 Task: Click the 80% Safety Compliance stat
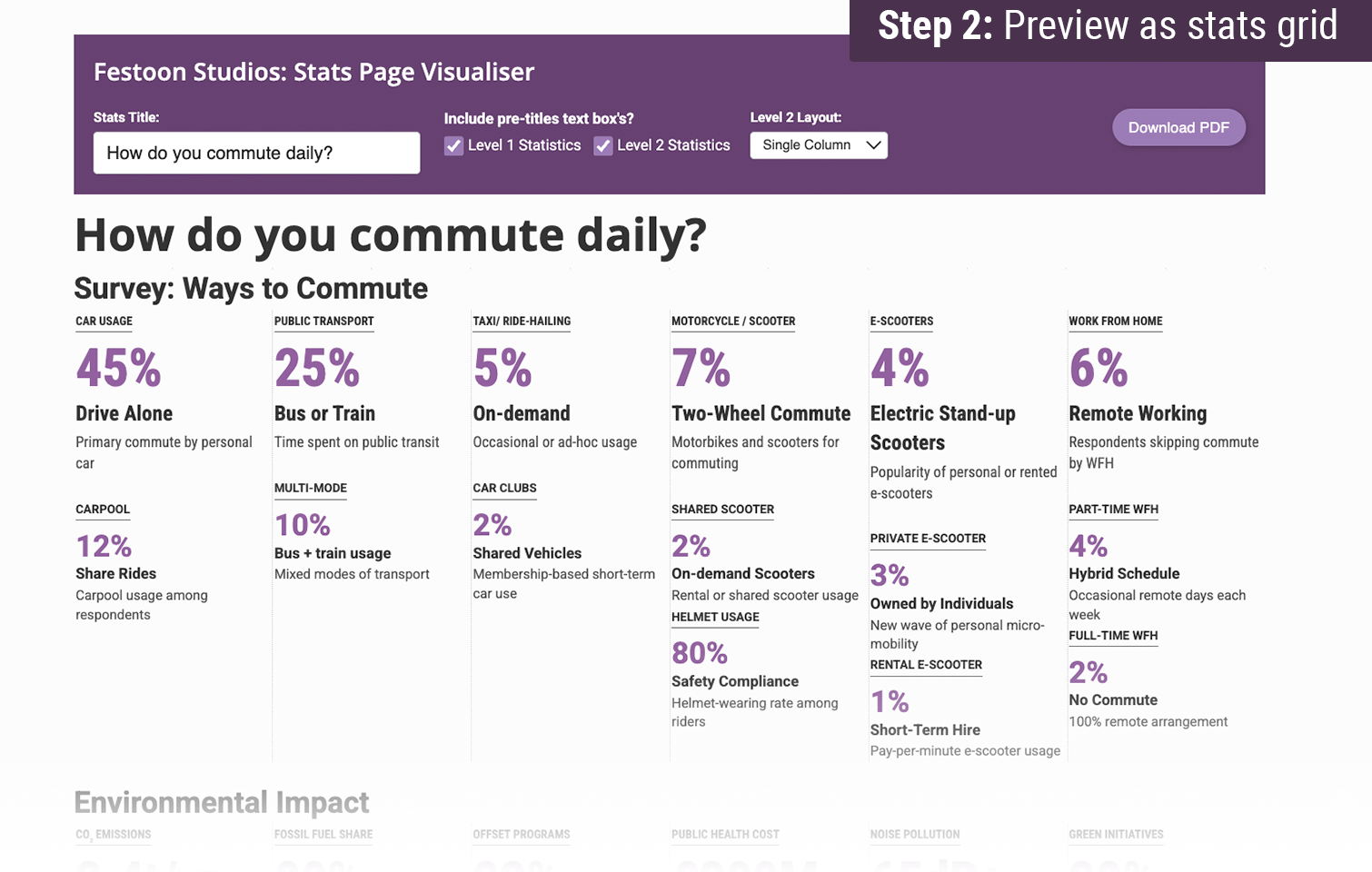700,653
